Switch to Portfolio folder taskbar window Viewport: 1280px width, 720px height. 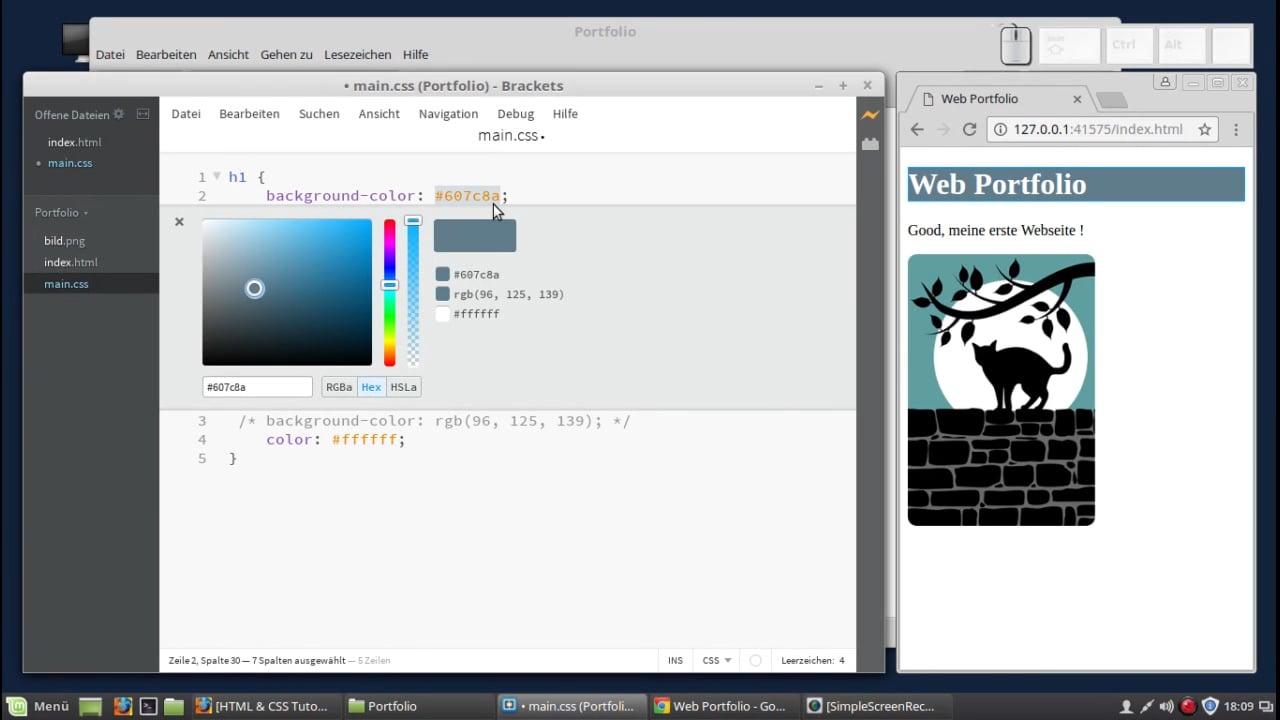[x=417, y=706]
